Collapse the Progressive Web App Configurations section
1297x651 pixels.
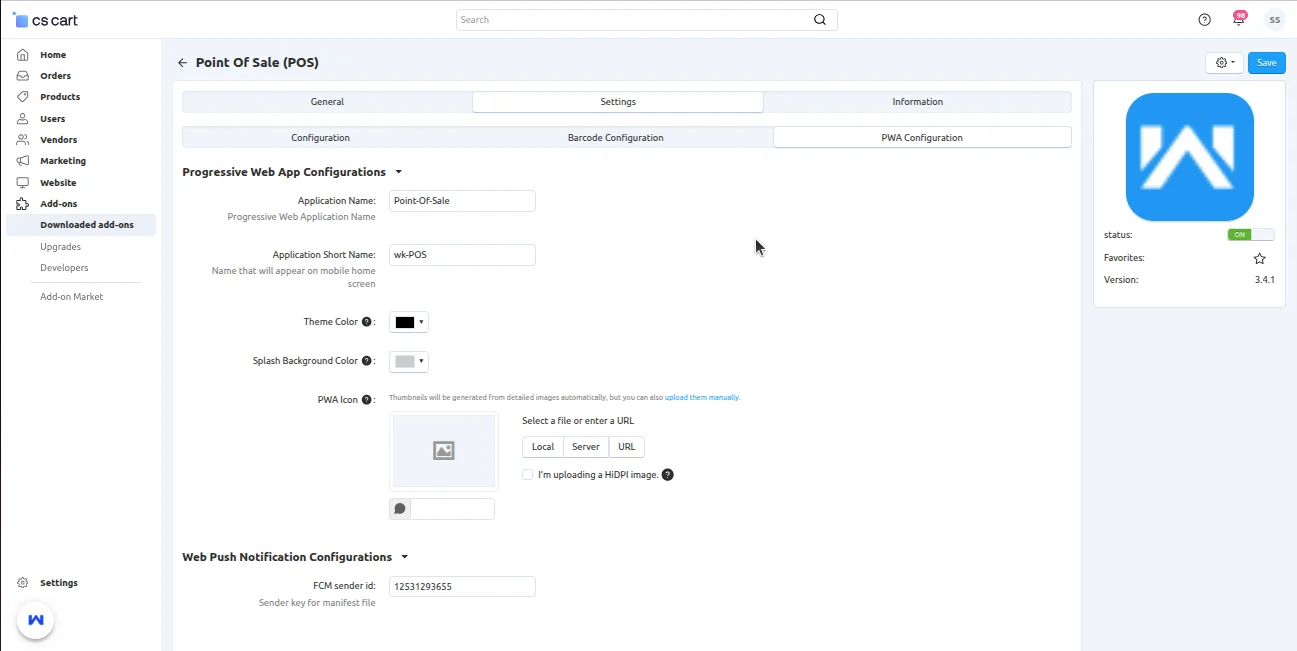399,172
